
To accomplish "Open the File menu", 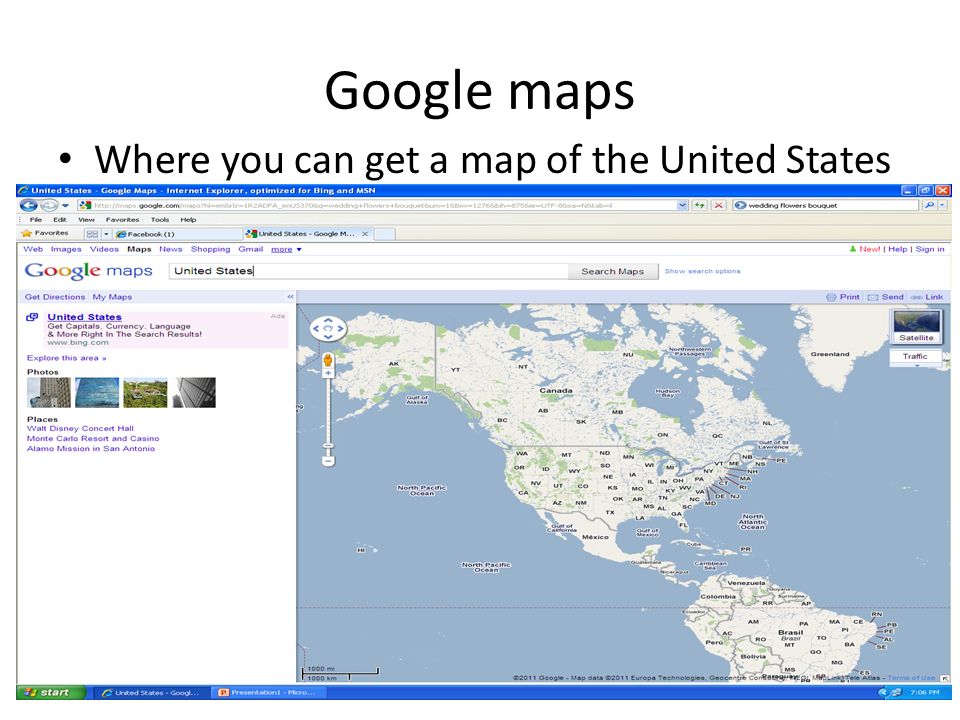I will 36,220.
